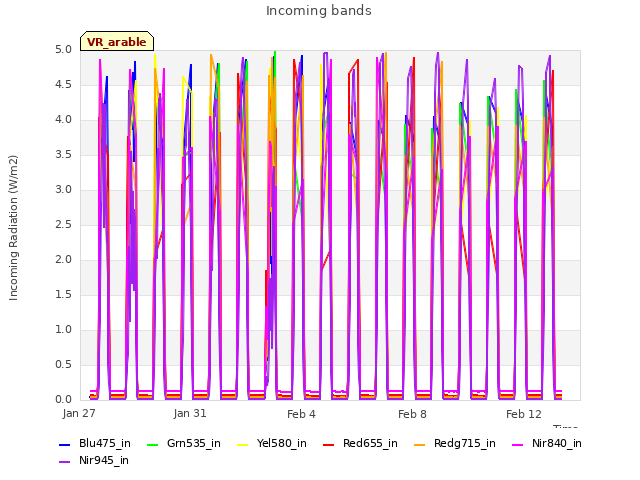Toggle the Nir945_in legend entry
This screenshot has height=480, width=640.
pos(94,460)
